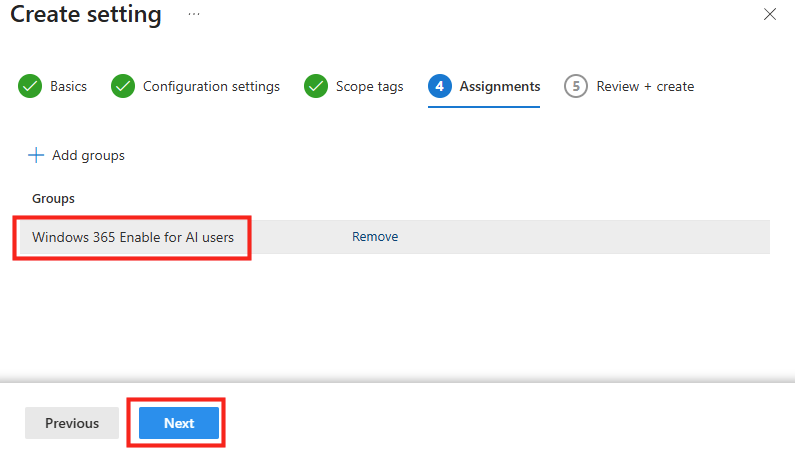Close the Create setting pane
The width and height of the screenshot is (795, 453).
(770, 14)
